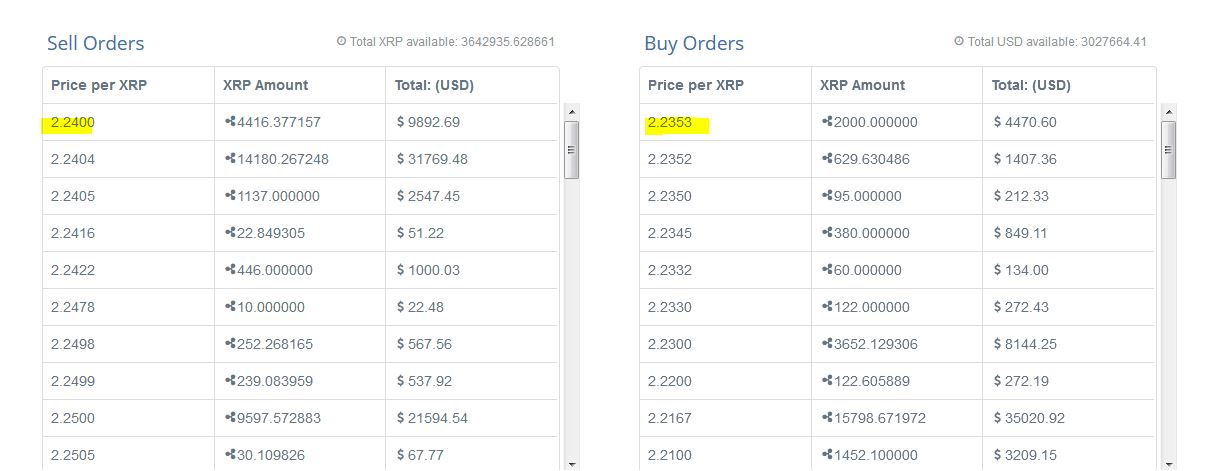Click Price per XRP header in Sell Orders
Viewport: 1219px width, 471px height.
point(99,85)
